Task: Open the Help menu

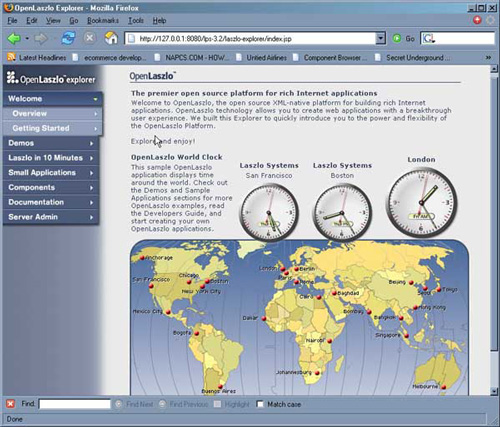Action: 159,21
